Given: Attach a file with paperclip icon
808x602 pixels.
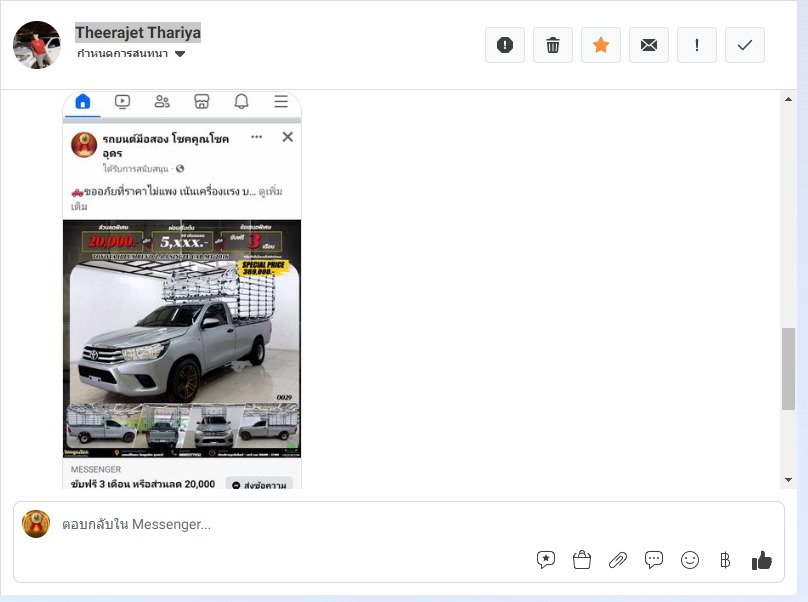Looking at the screenshot, I should pyautogui.click(x=618, y=560).
